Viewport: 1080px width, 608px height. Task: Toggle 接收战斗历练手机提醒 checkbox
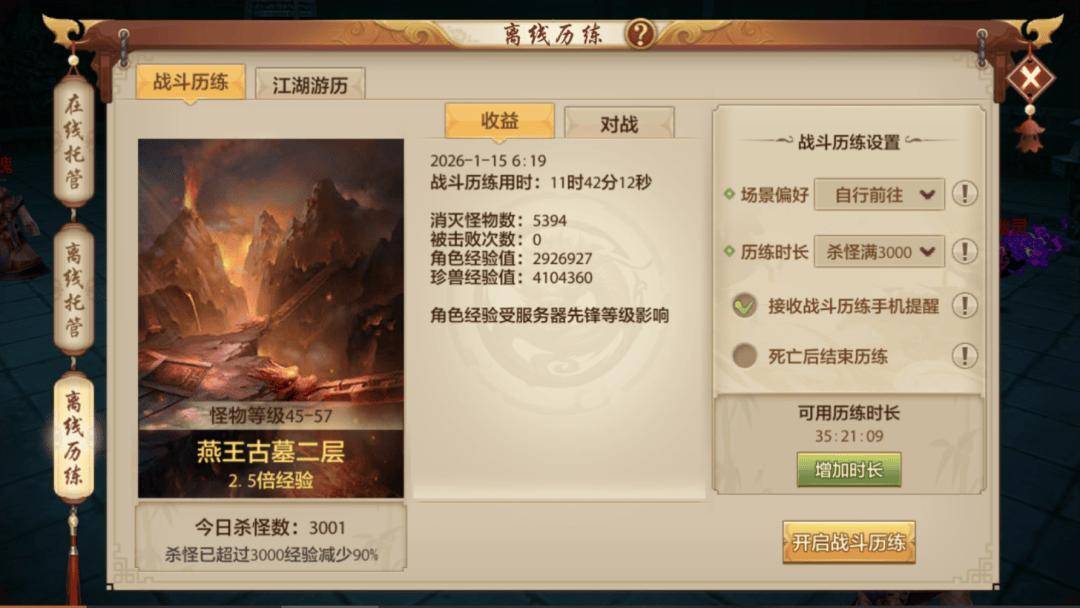[744, 305]
